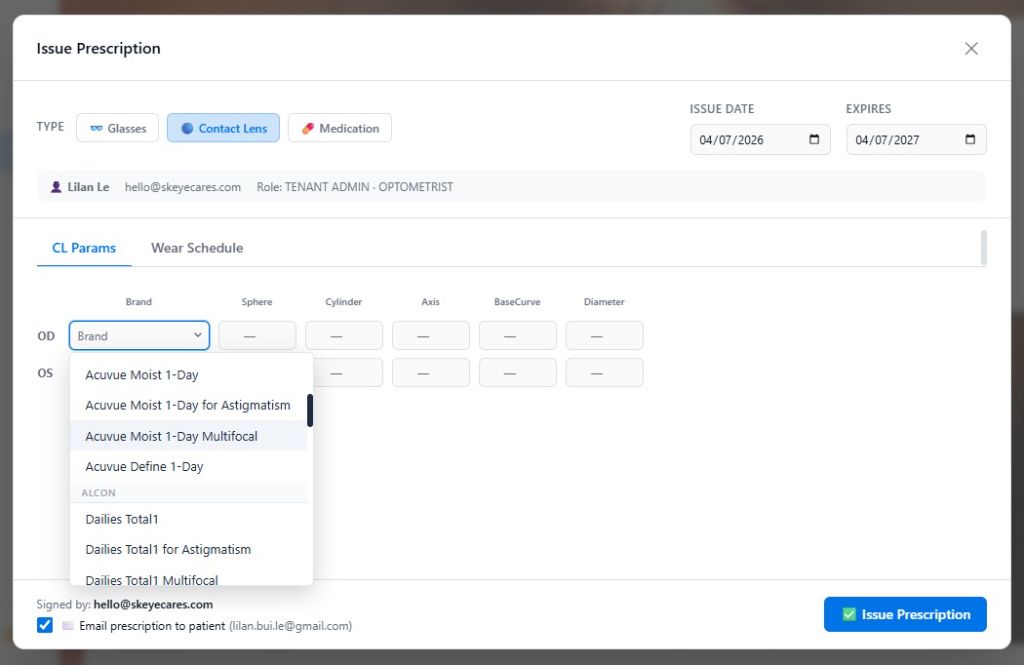Screen dimensions: 1024x665
Task: Choose Acuvue Moist 1-Day for Astigmatism
Action: [x=188, y=405]
